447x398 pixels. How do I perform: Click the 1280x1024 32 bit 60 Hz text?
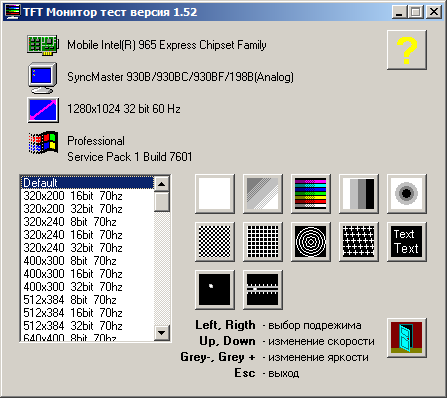[x=124, y=109]
